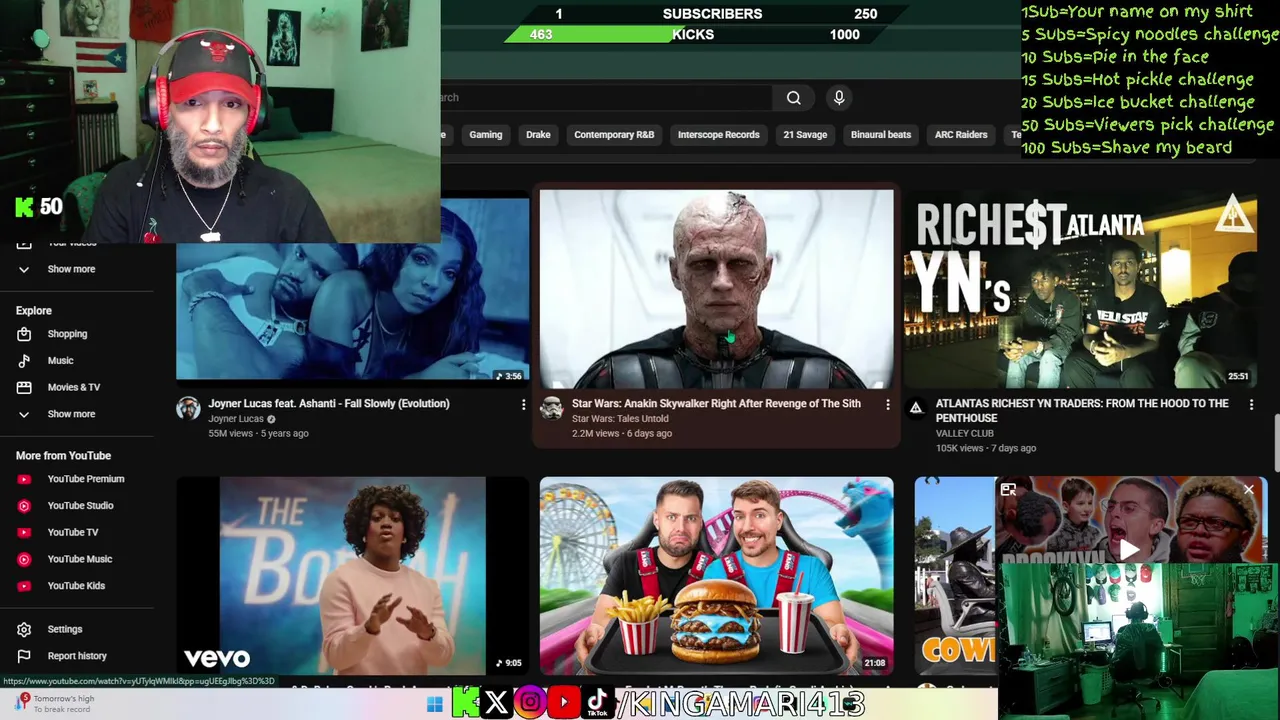Play the miniplayer video
This screenshot has width=1280, height=720.
(1129, 549)
